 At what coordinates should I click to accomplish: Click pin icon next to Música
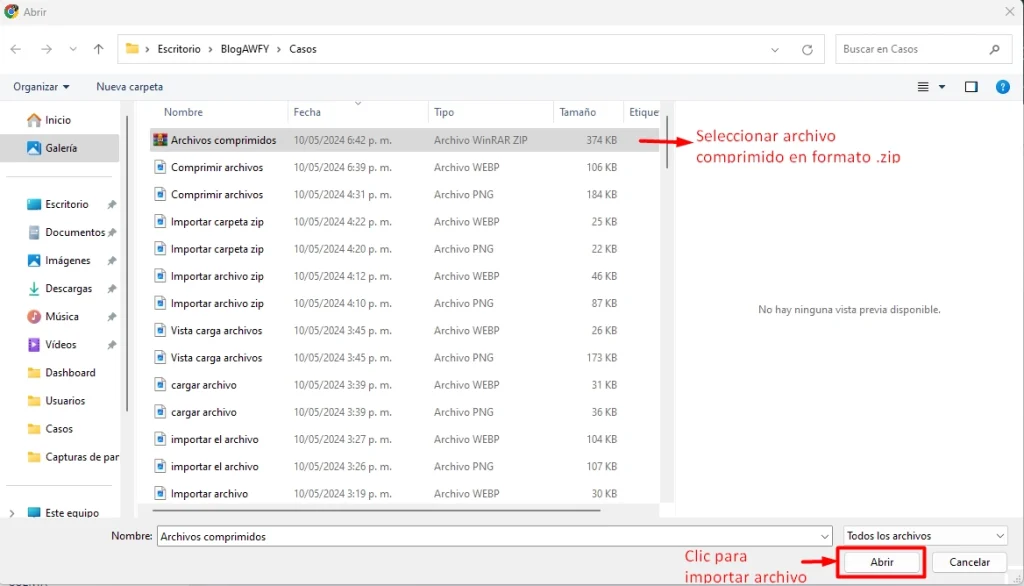tap(112, 317)
